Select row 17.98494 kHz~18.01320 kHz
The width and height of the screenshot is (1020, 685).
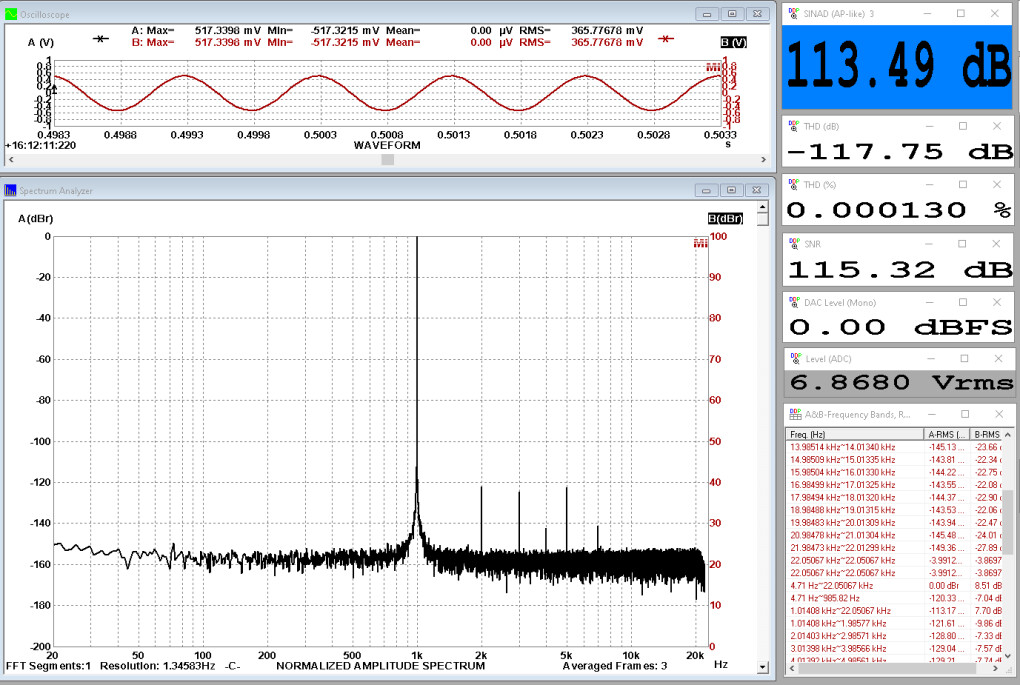tap(894, 497)
